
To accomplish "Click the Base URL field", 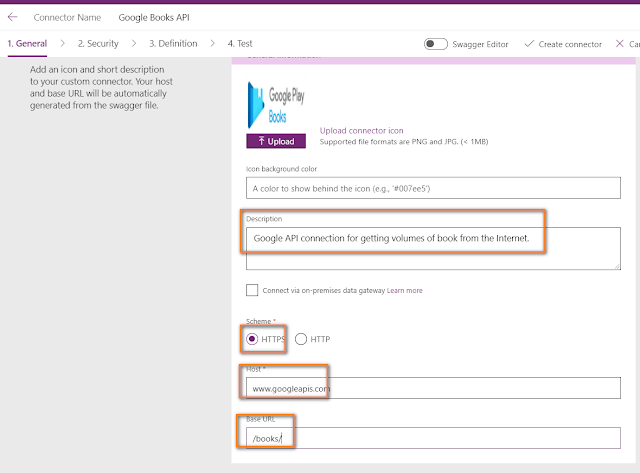I will (433, 438).
